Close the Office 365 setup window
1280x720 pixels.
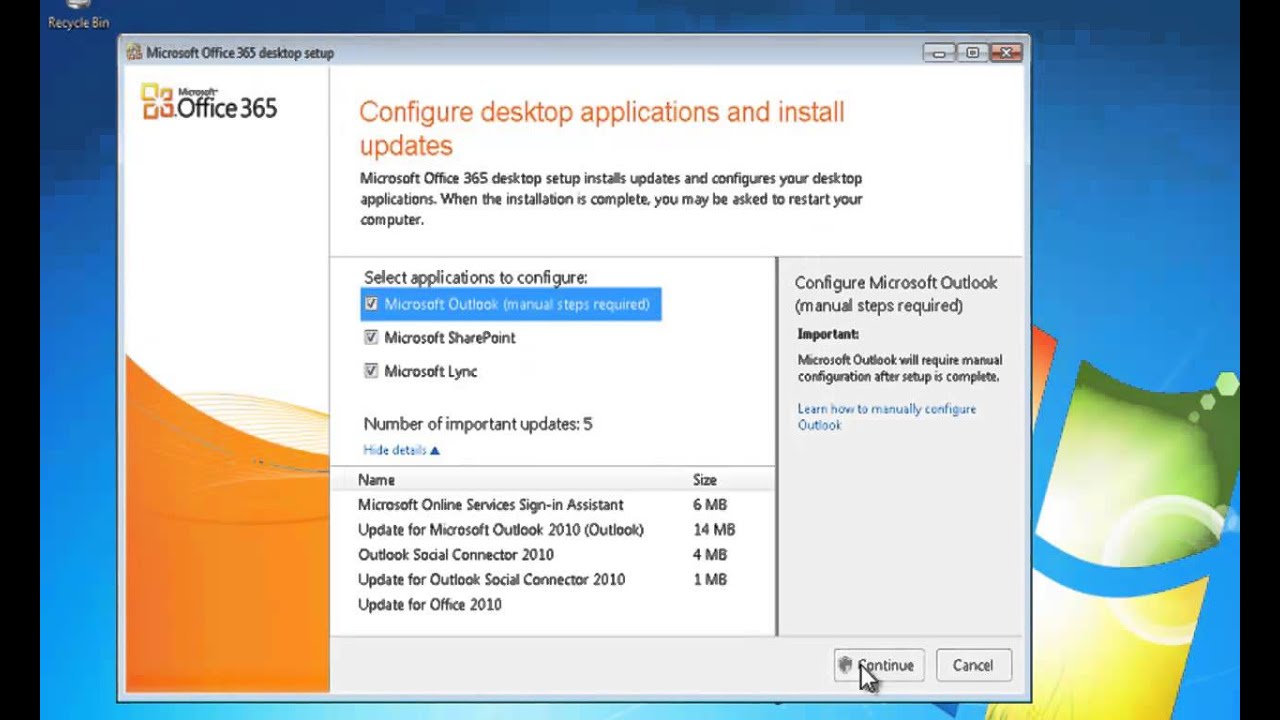(1006, 53)
